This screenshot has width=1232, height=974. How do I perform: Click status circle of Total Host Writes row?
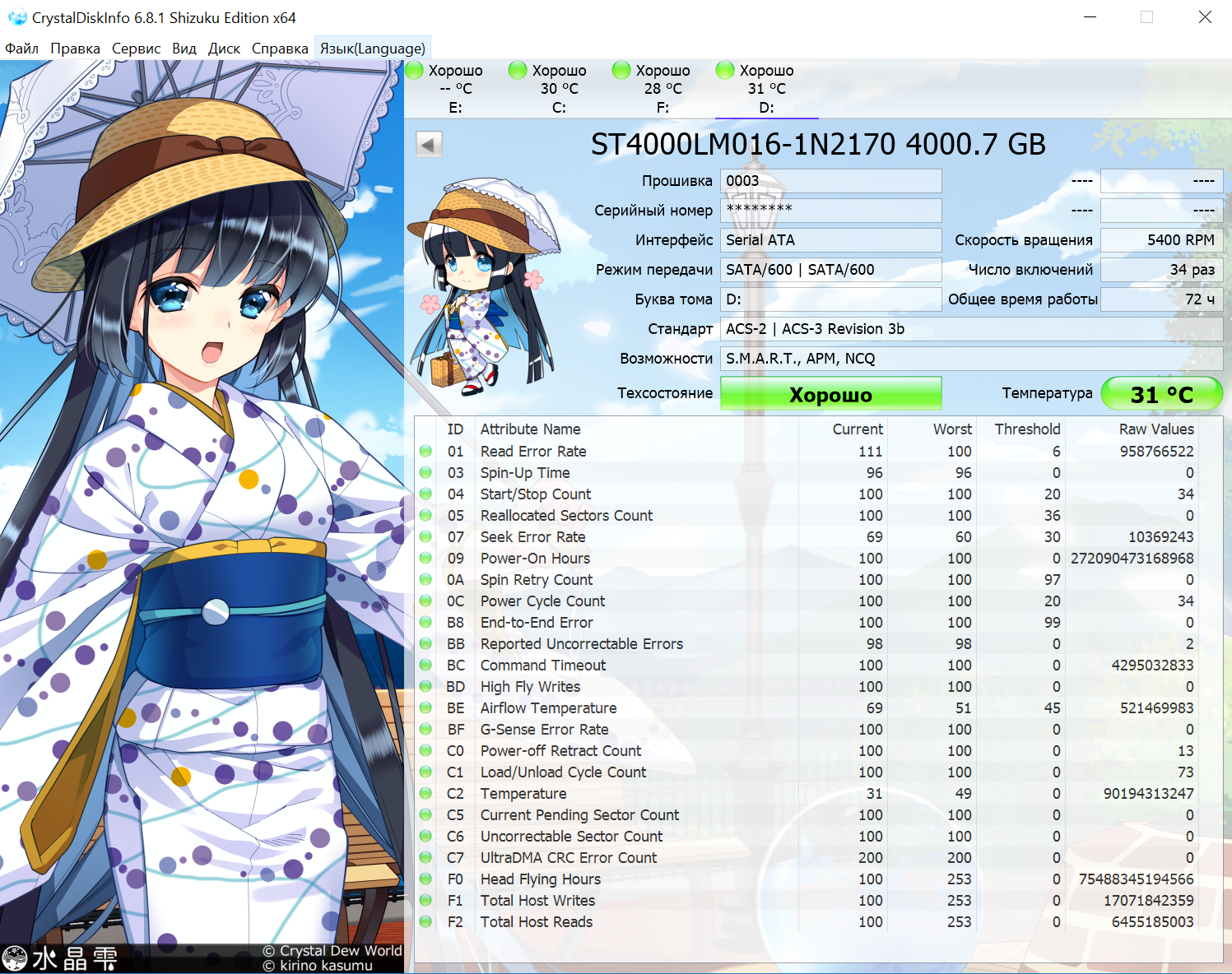[425, 900]
